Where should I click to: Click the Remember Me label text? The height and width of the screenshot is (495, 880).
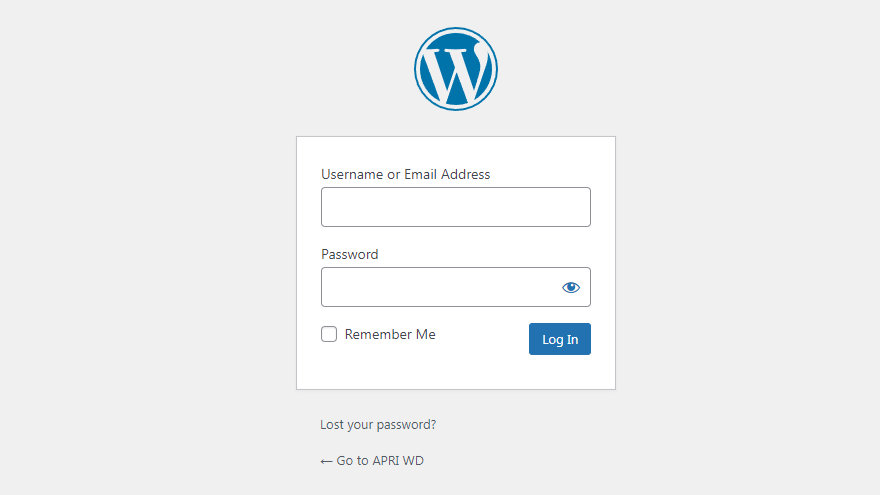390,334
